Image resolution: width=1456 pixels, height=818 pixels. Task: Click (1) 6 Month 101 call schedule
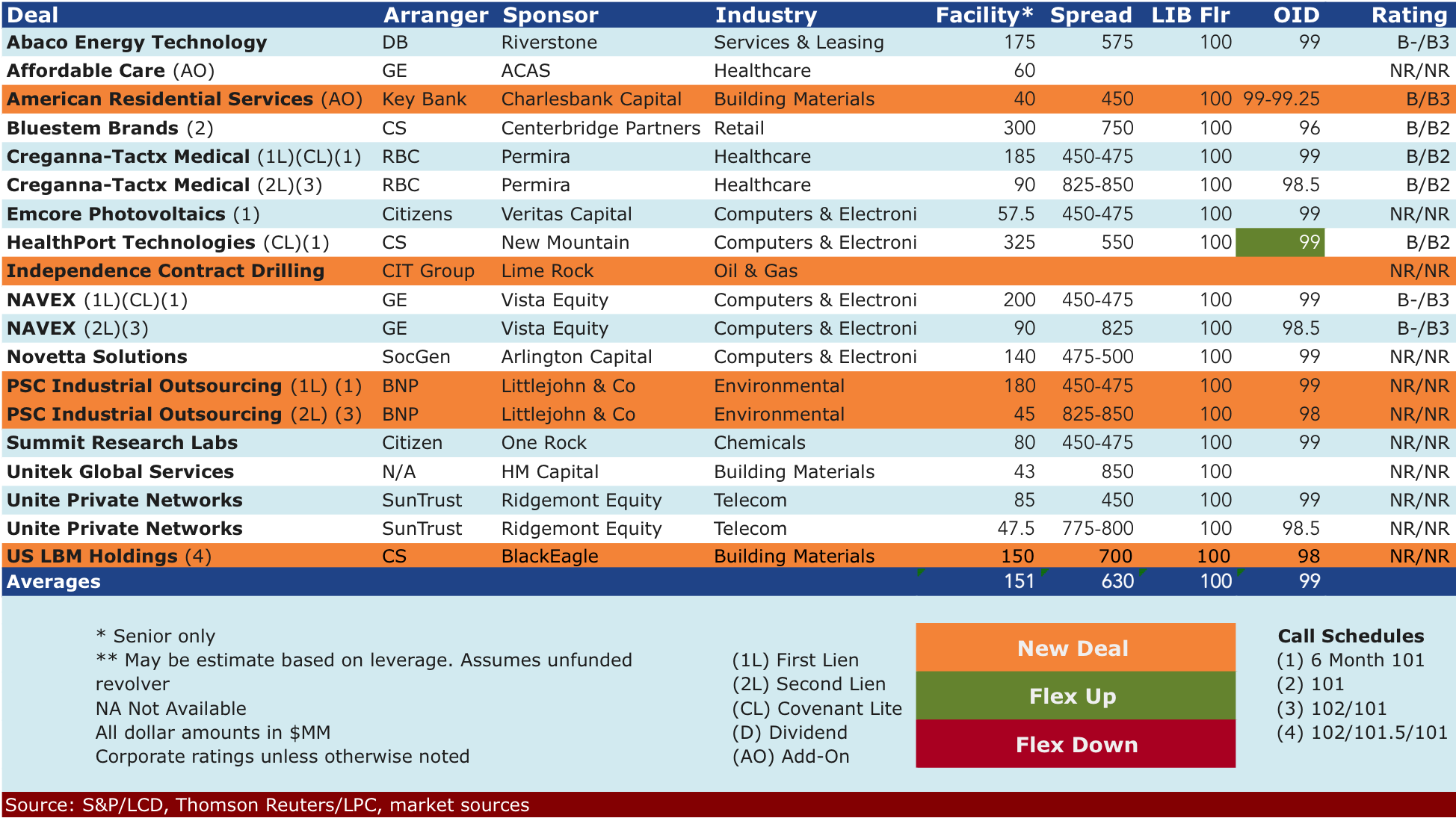coord(1351,660)
